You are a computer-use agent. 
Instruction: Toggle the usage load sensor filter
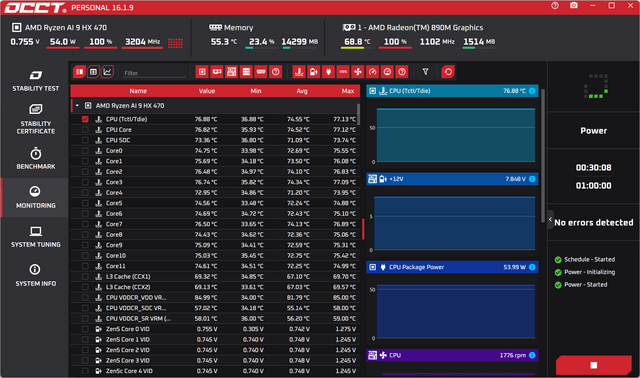pyautogui.click(x=387, y=72)
